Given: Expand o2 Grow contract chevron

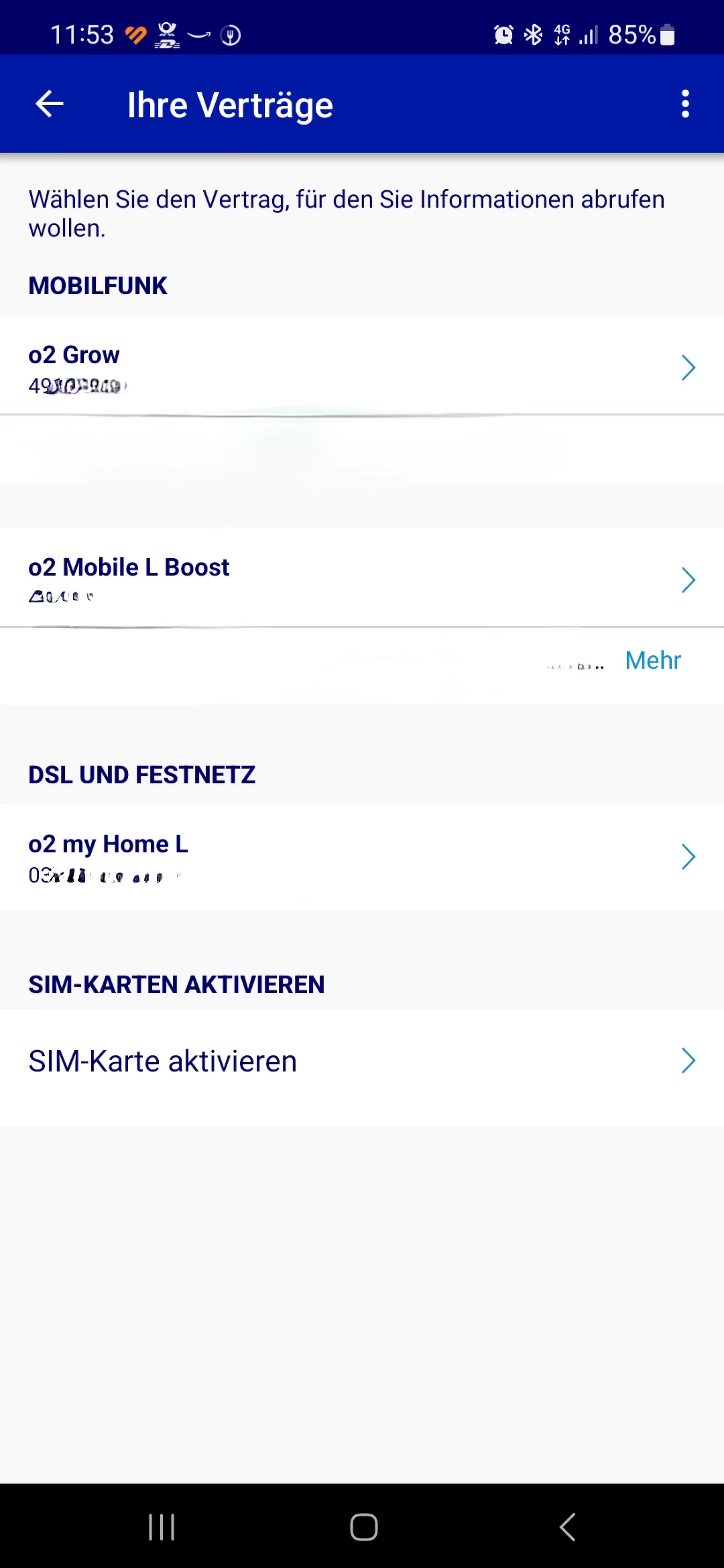Looking at the screenshot, I should 688,367.
